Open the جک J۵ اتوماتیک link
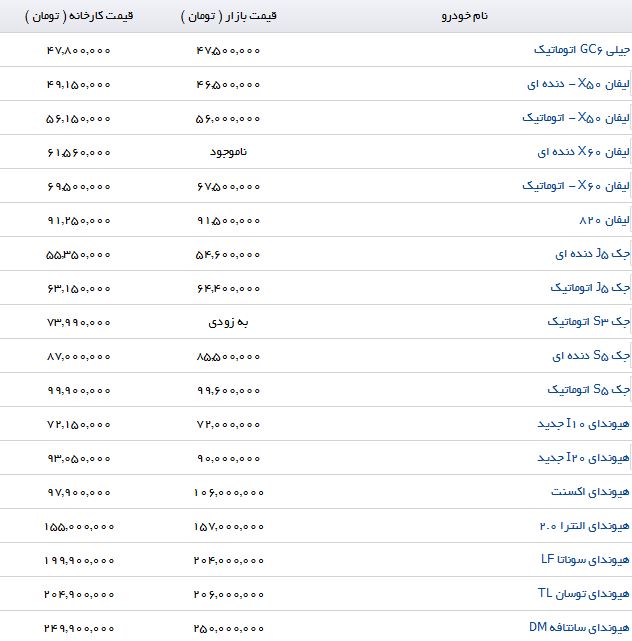This screenshot has width=632, height=641. [590, 288]
